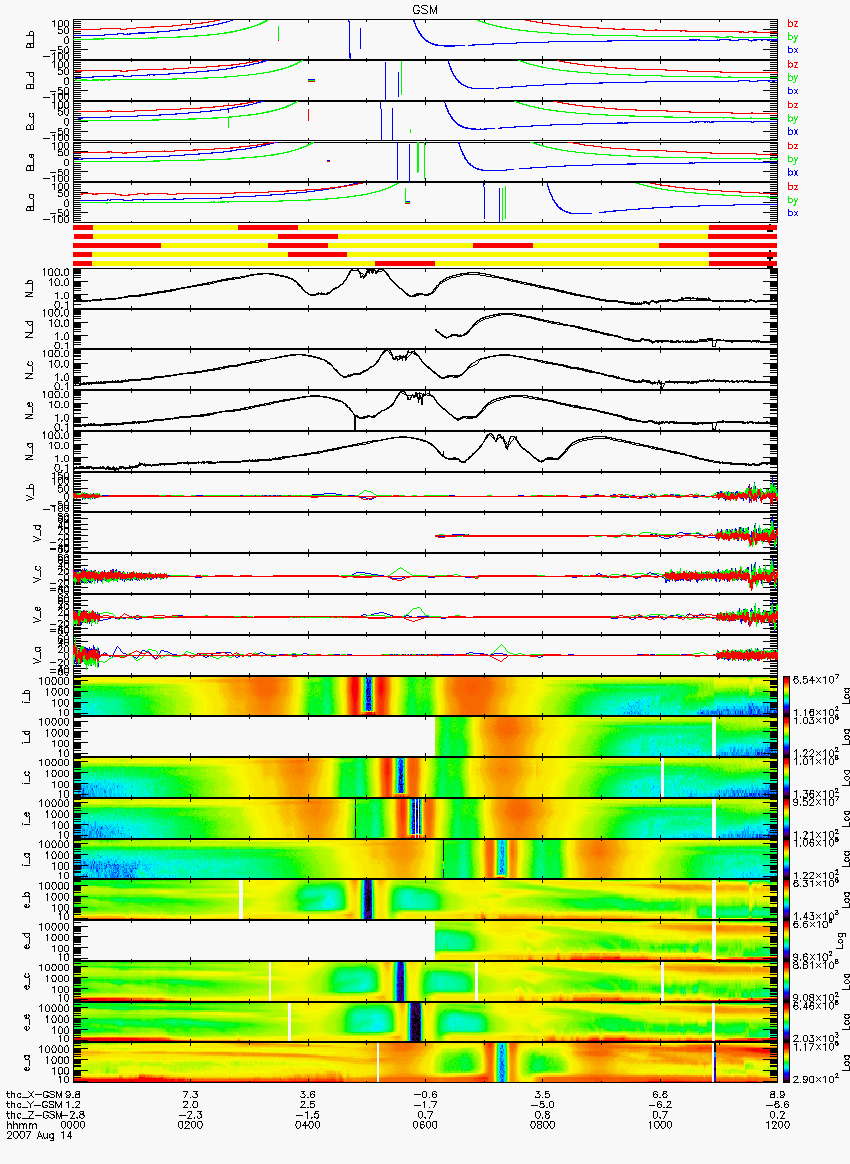Select the date text 2007 Aug 14
The width and height of the screenshot is (850, 1164).
pyautogui.click(x=39, y=1134)
